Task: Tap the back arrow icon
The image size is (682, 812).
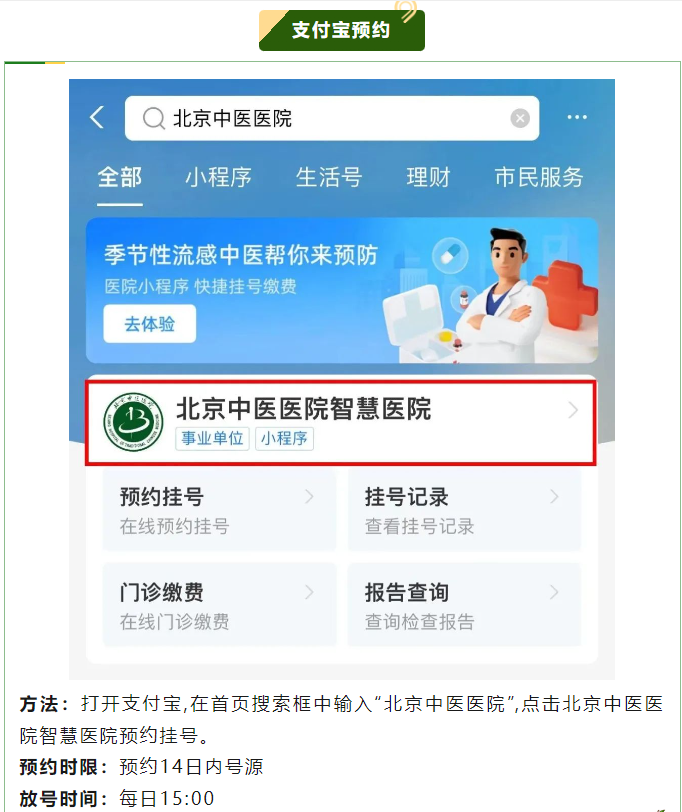Action: pyautogui.click(x=97, y=117)
